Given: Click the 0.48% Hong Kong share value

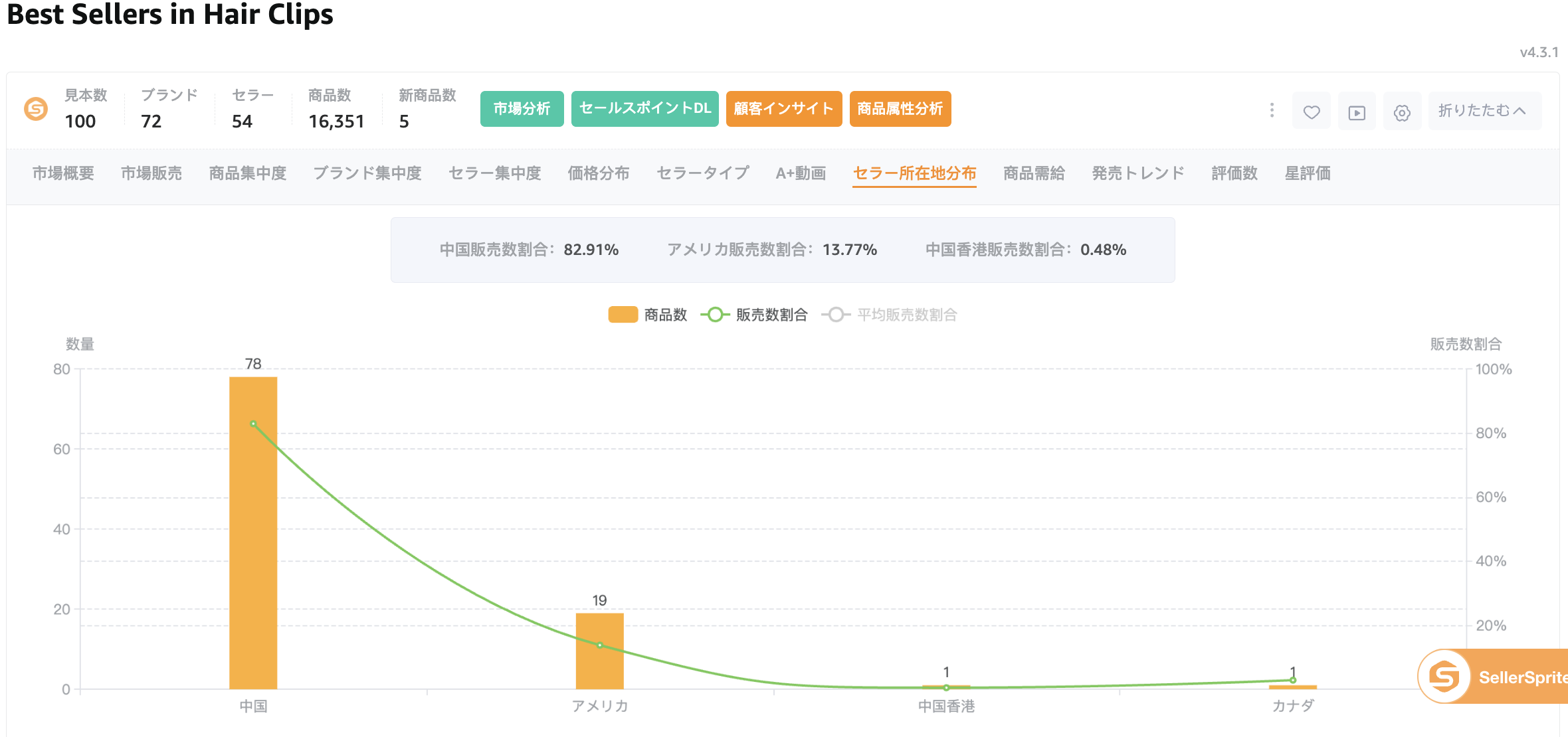Looking at the screenshot, I should (1104, 250).
